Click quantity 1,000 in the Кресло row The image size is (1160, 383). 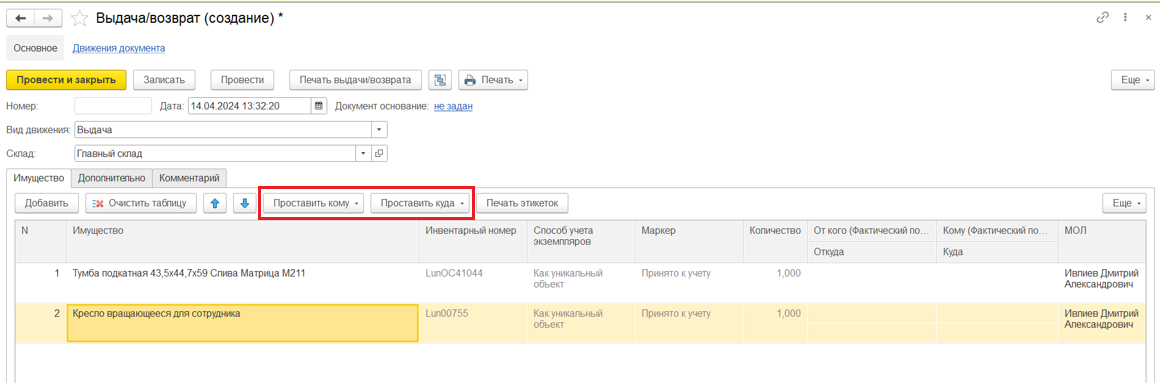pos(788,313)
